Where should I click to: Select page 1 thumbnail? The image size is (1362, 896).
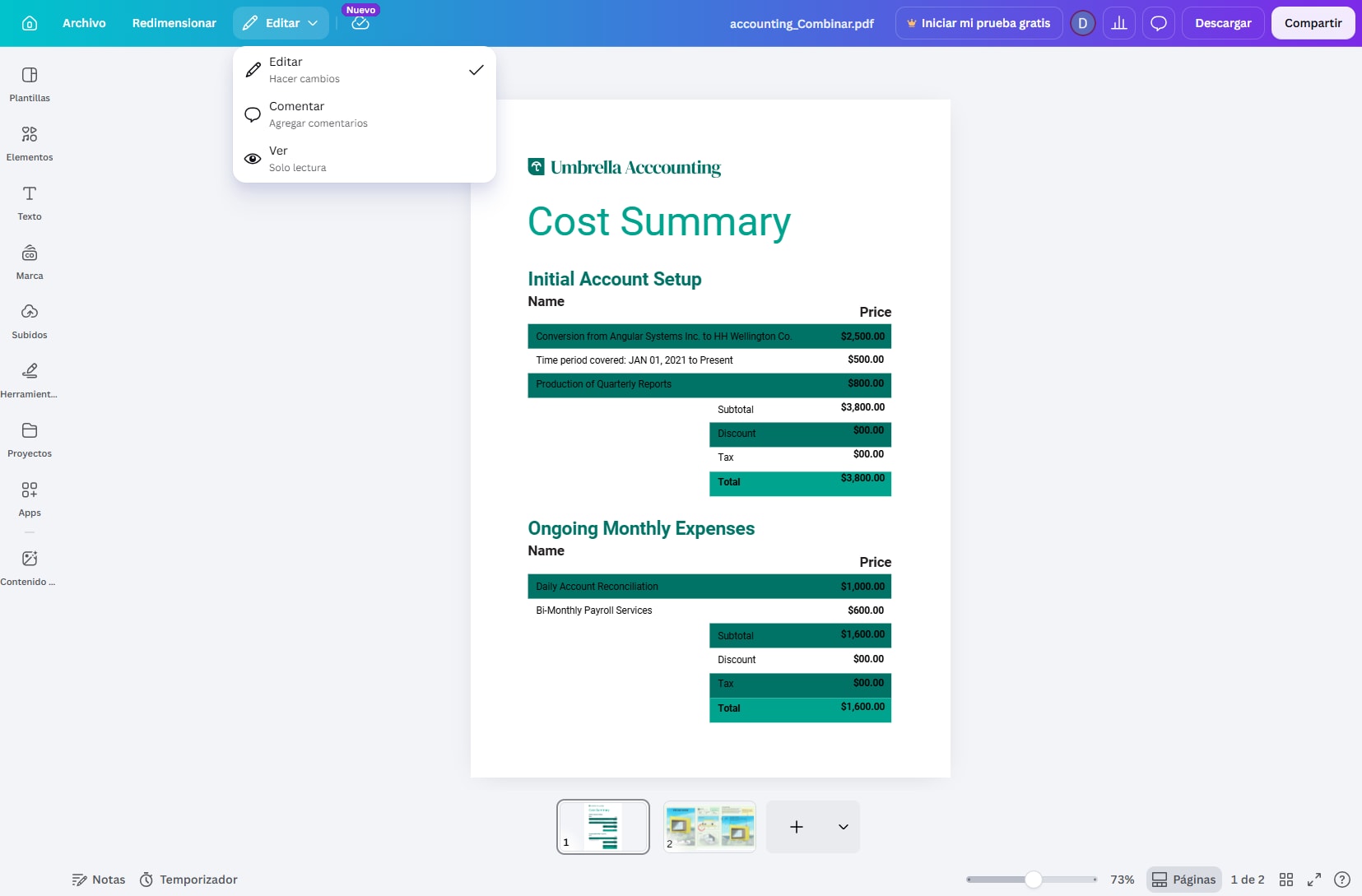click(603, 827)
